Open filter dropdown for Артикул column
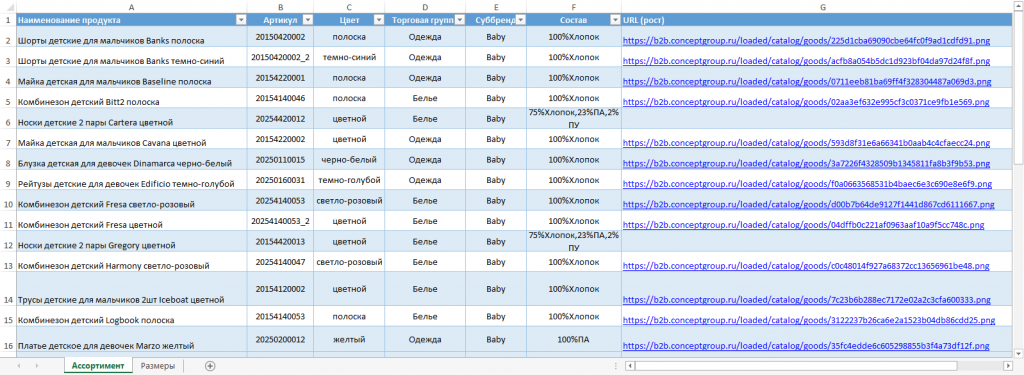This screenshot has height=375, width=1024. 307,20
